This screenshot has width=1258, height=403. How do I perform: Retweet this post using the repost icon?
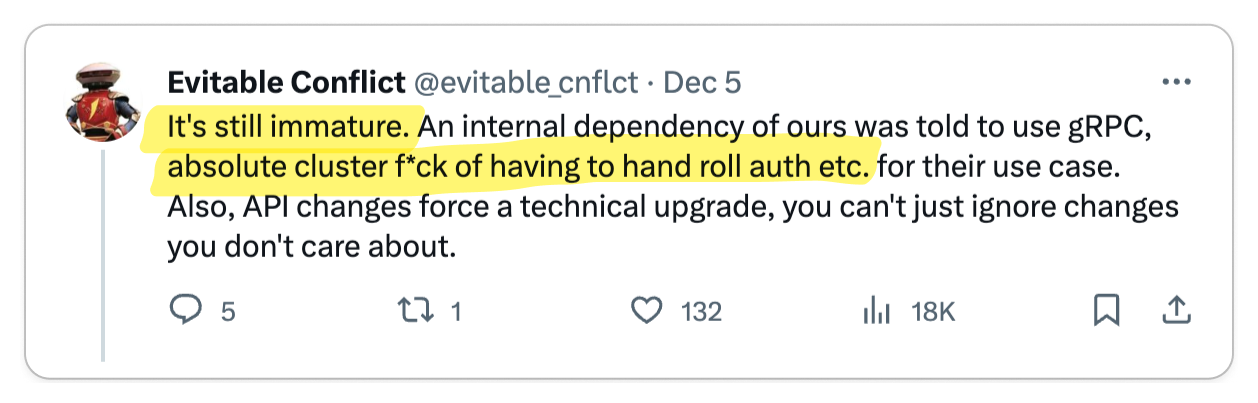pos(415,311)
